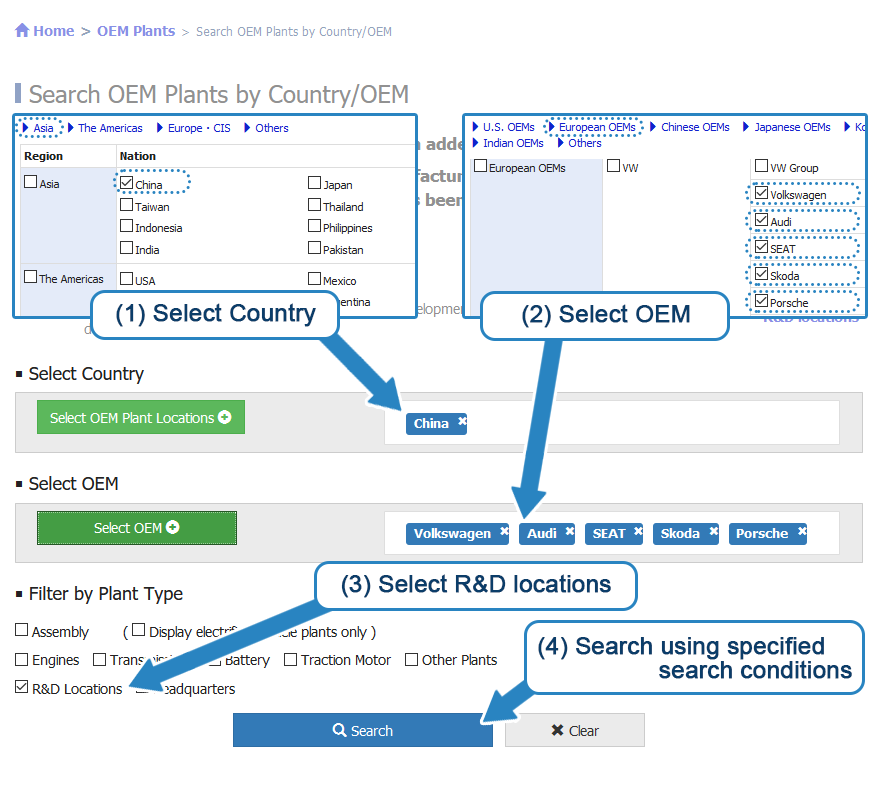Screen dimensions: 880x800
Task: Check the India checkbox
Action: tap(126, 248)
